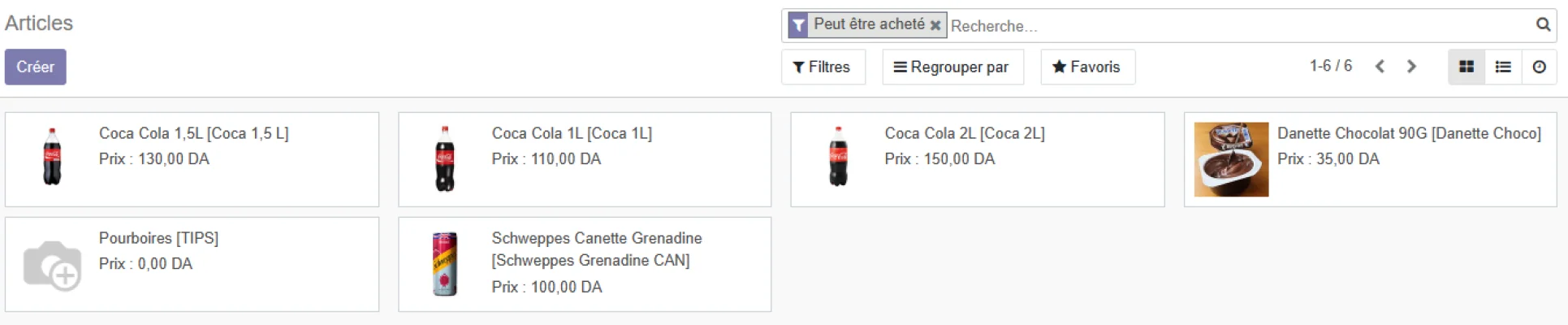Open the Favoris dropdown
This screenshot has width=1568, height=325.
pos(1087,67)
